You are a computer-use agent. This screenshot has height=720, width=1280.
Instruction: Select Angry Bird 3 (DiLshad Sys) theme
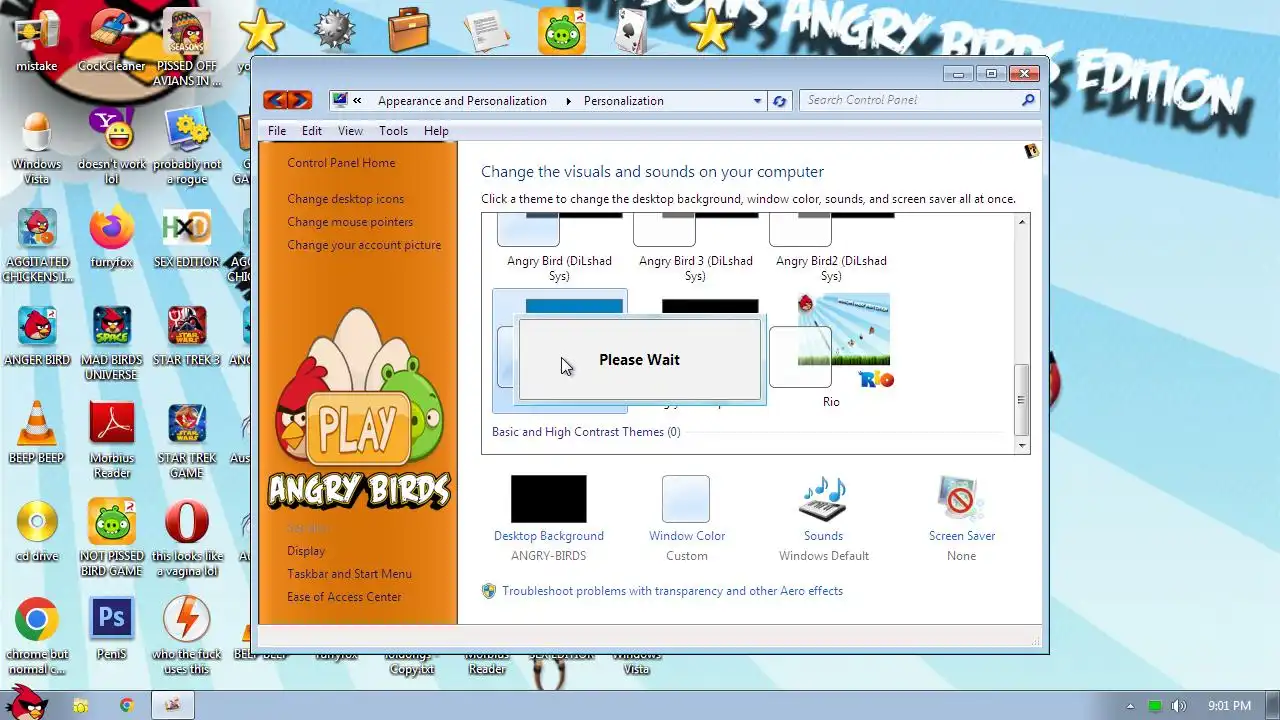pos(695,250)
